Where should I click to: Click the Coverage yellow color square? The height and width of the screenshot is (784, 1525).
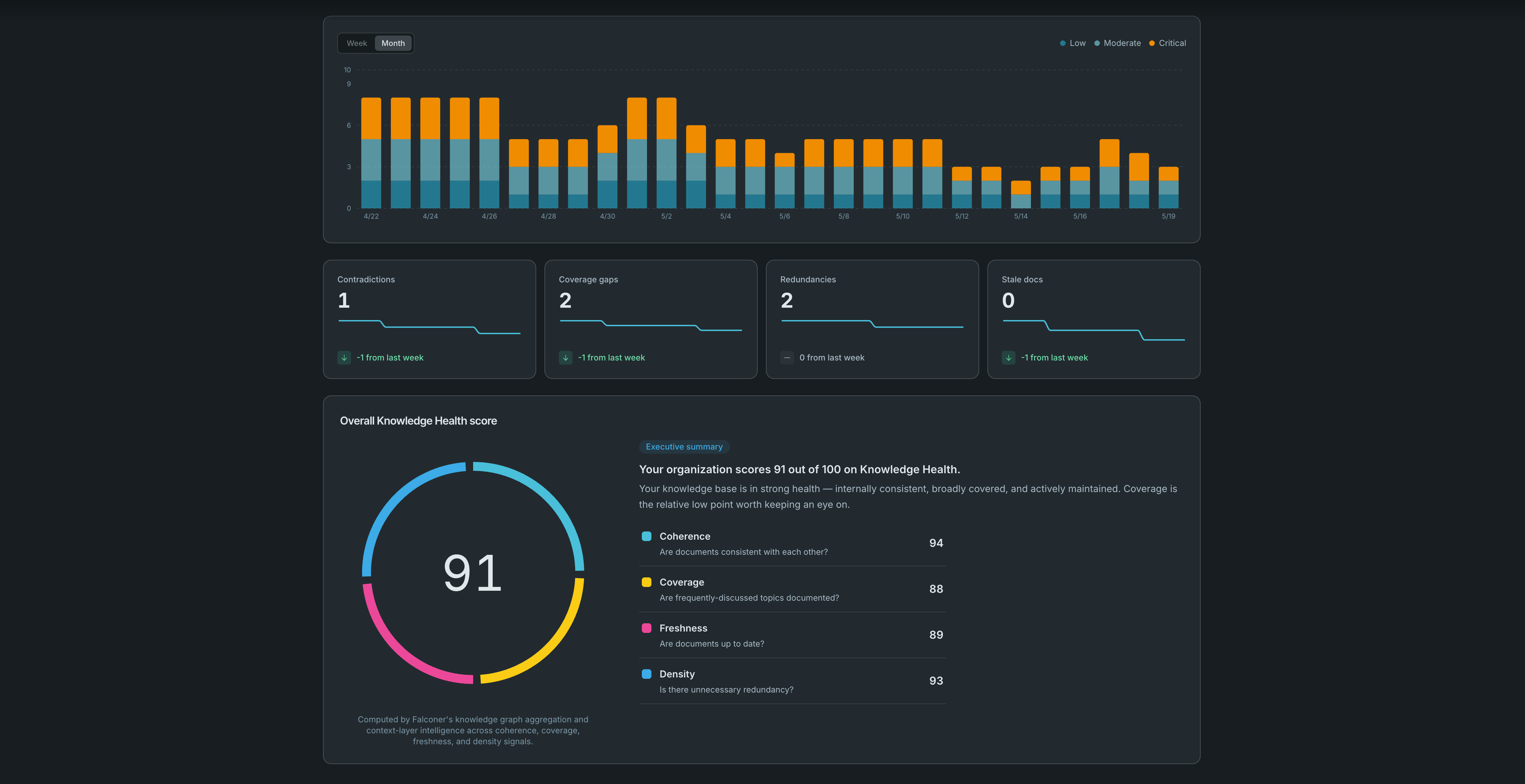647,582
